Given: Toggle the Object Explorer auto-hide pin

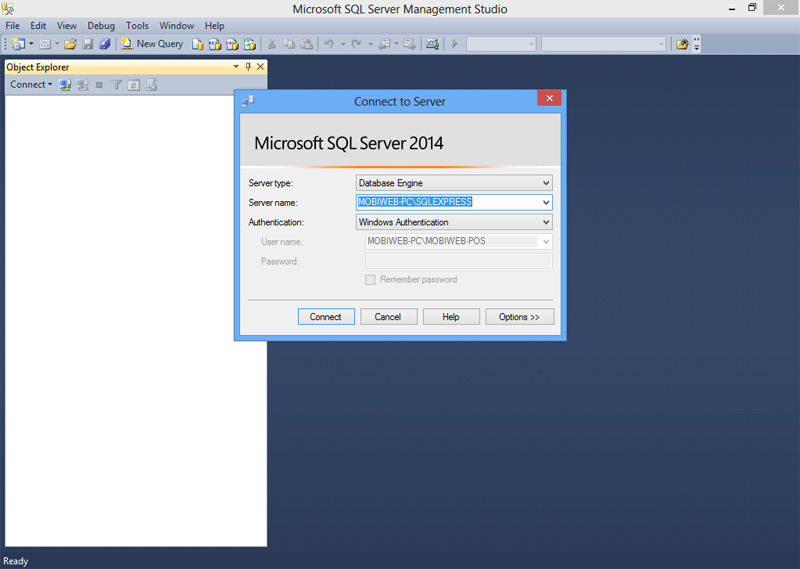Looking at the screenshot, I should point(248,67).
